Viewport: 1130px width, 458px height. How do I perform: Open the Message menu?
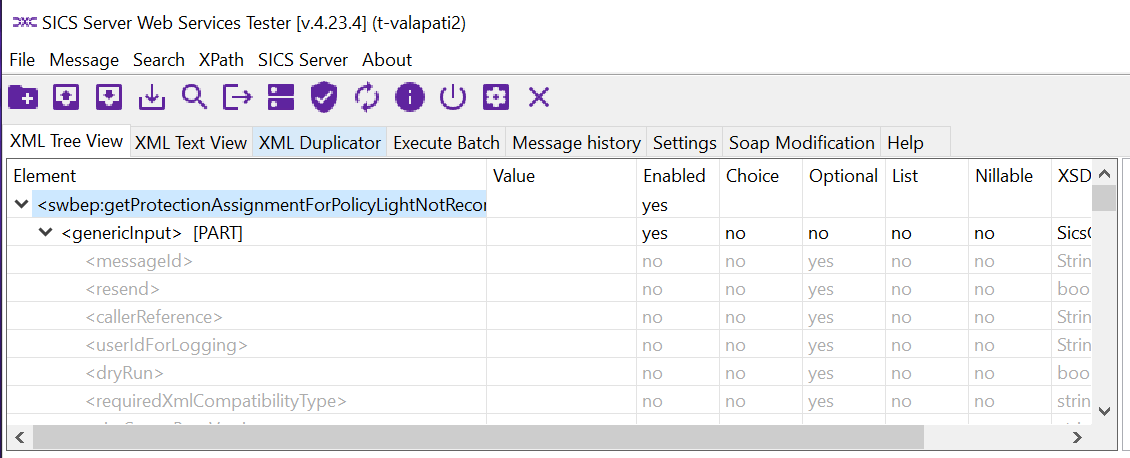tap(84, 60)
